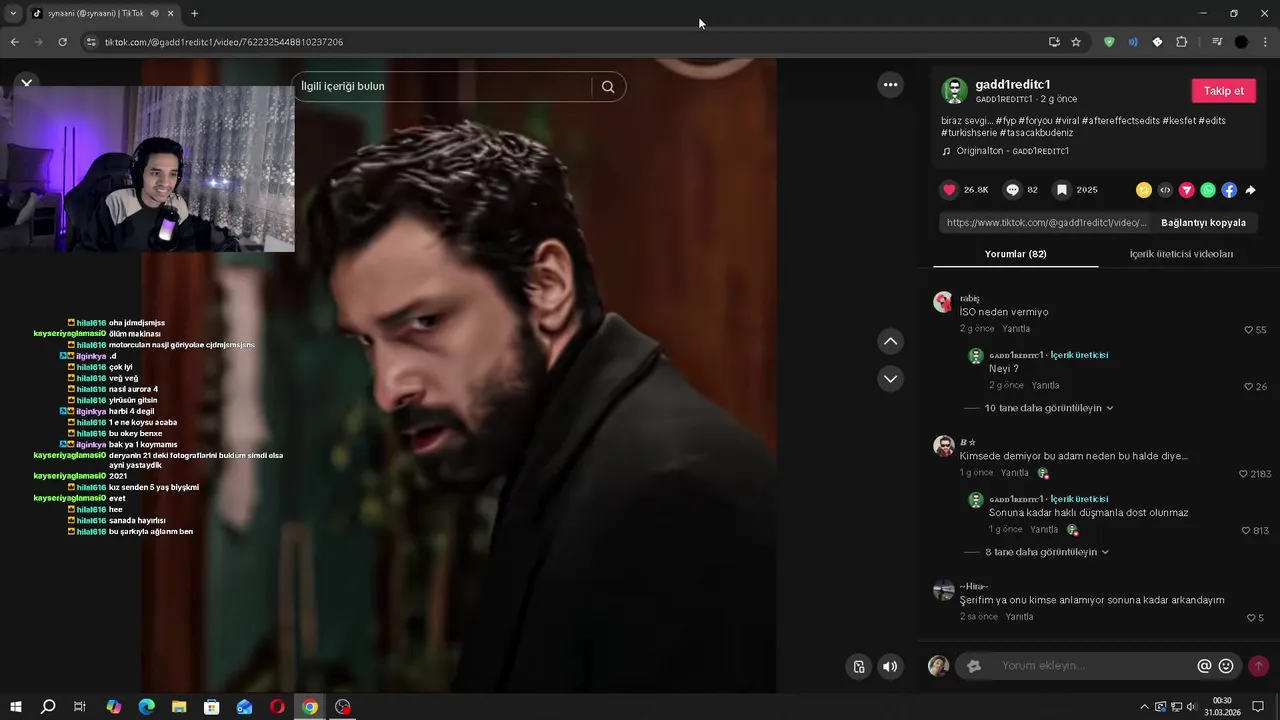Send to friends with red paper plane icon

pos(1187,190)
